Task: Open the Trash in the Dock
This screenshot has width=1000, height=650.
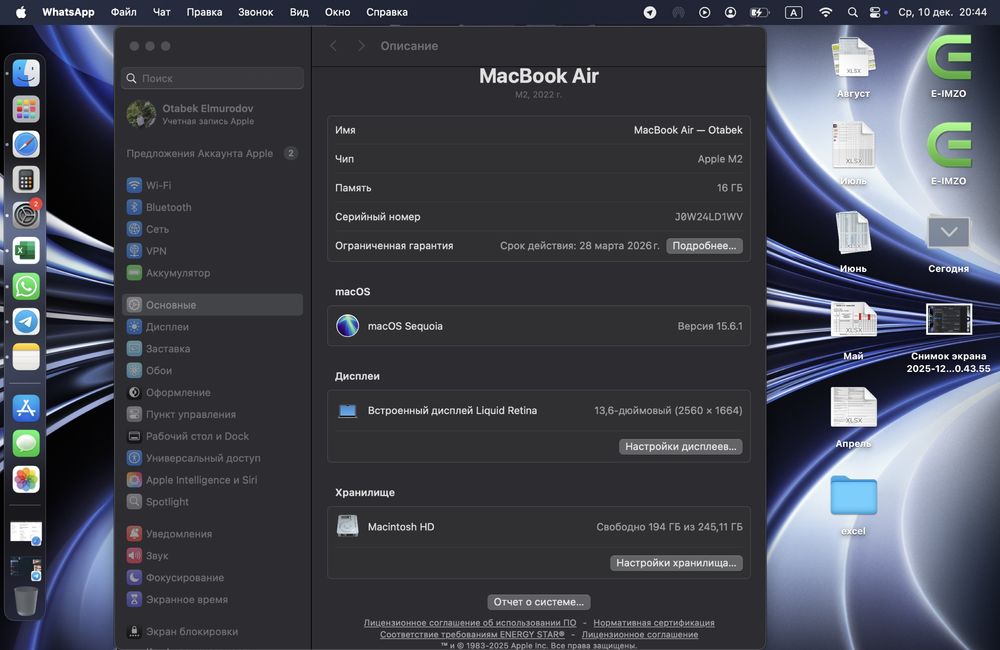Action: tap(26, 601)
